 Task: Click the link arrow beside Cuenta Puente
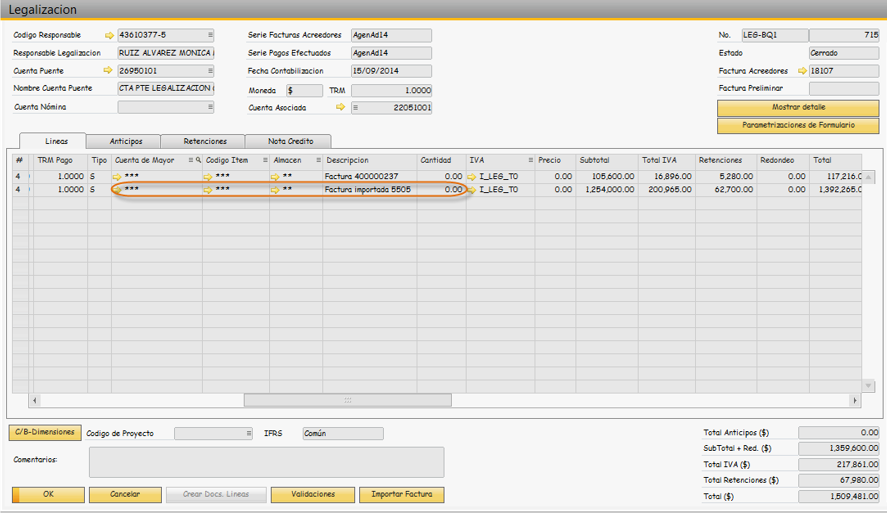(108, 71)
